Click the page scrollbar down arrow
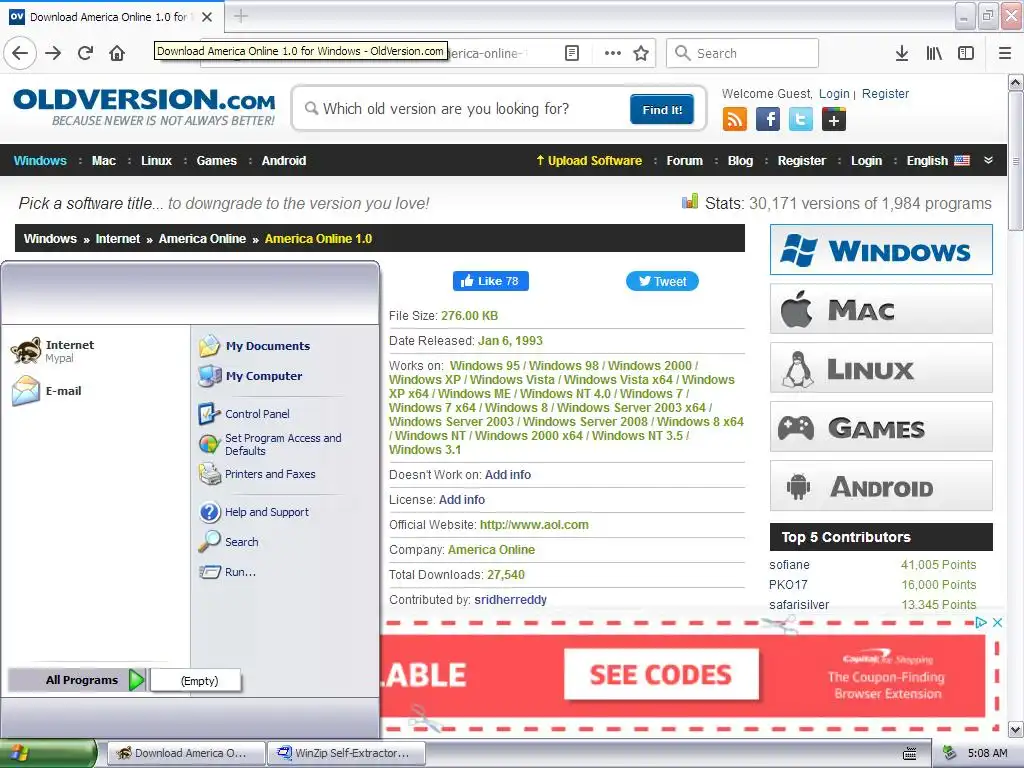Image resolution: width=1024 pixels, height=768 pixels. 1016,729
